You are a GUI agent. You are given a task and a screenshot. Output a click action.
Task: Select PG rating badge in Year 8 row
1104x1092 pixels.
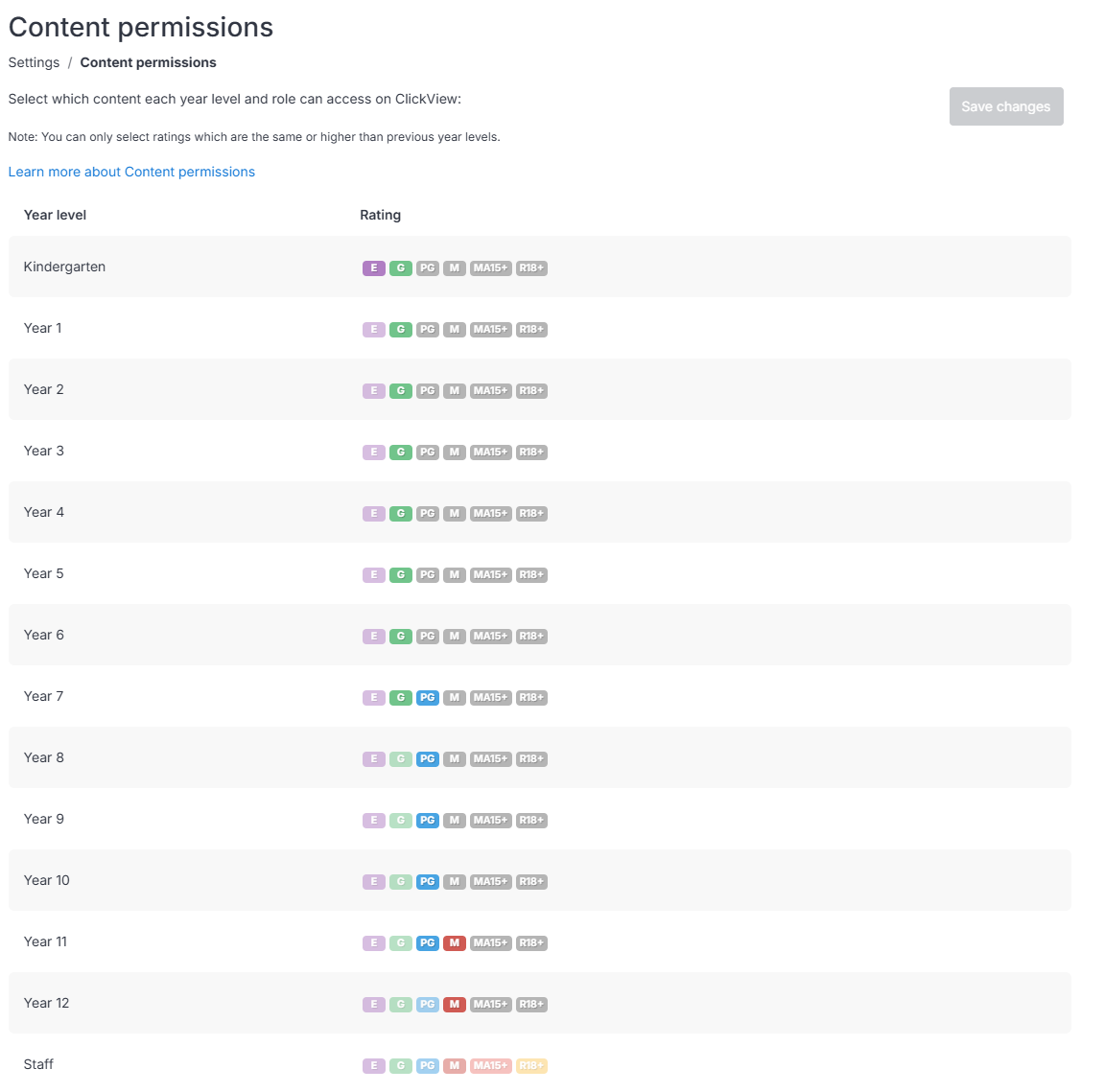tap(428, 759)
